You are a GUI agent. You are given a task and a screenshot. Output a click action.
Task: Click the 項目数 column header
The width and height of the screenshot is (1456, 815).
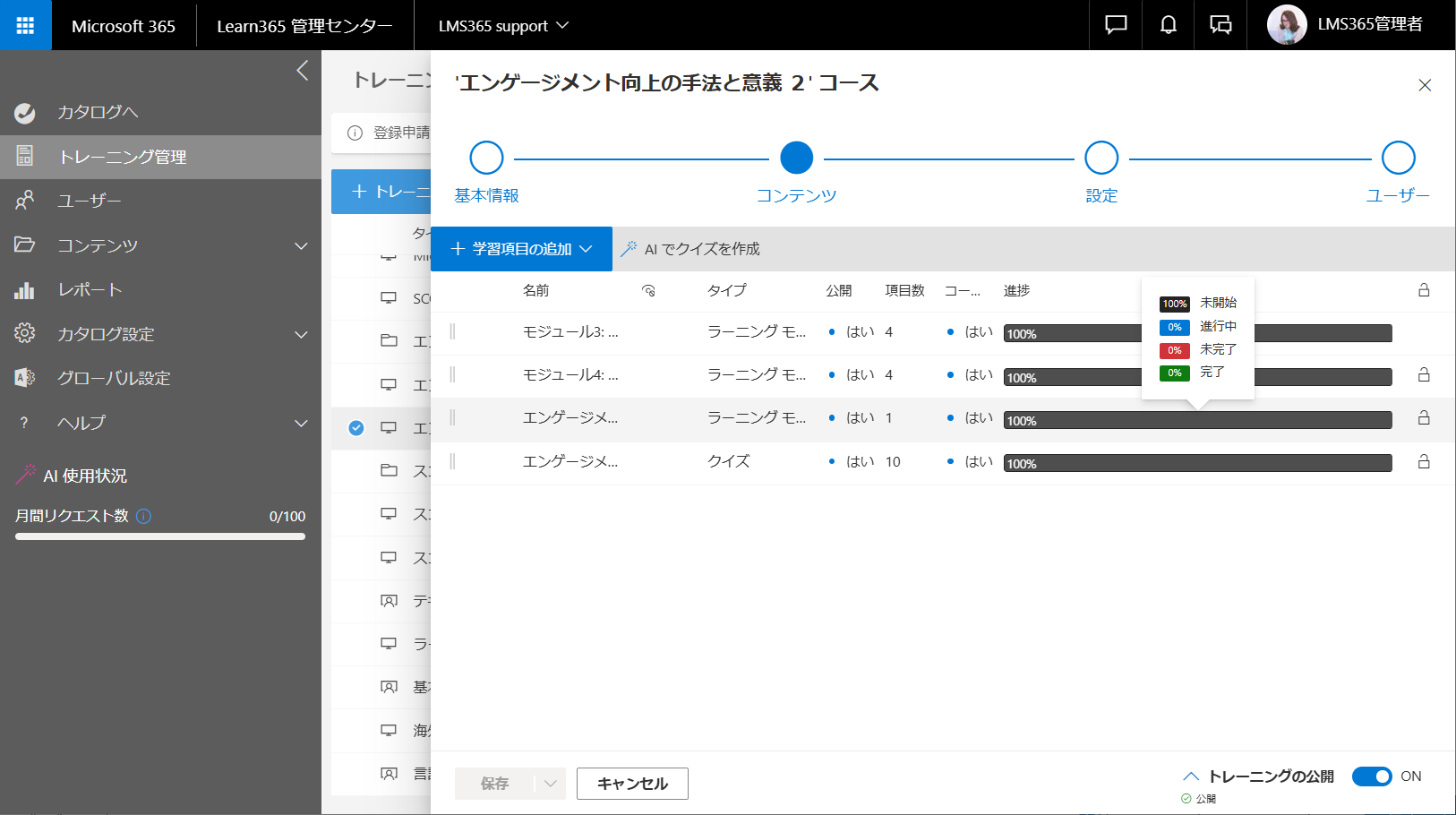click(x=904, y=290)
